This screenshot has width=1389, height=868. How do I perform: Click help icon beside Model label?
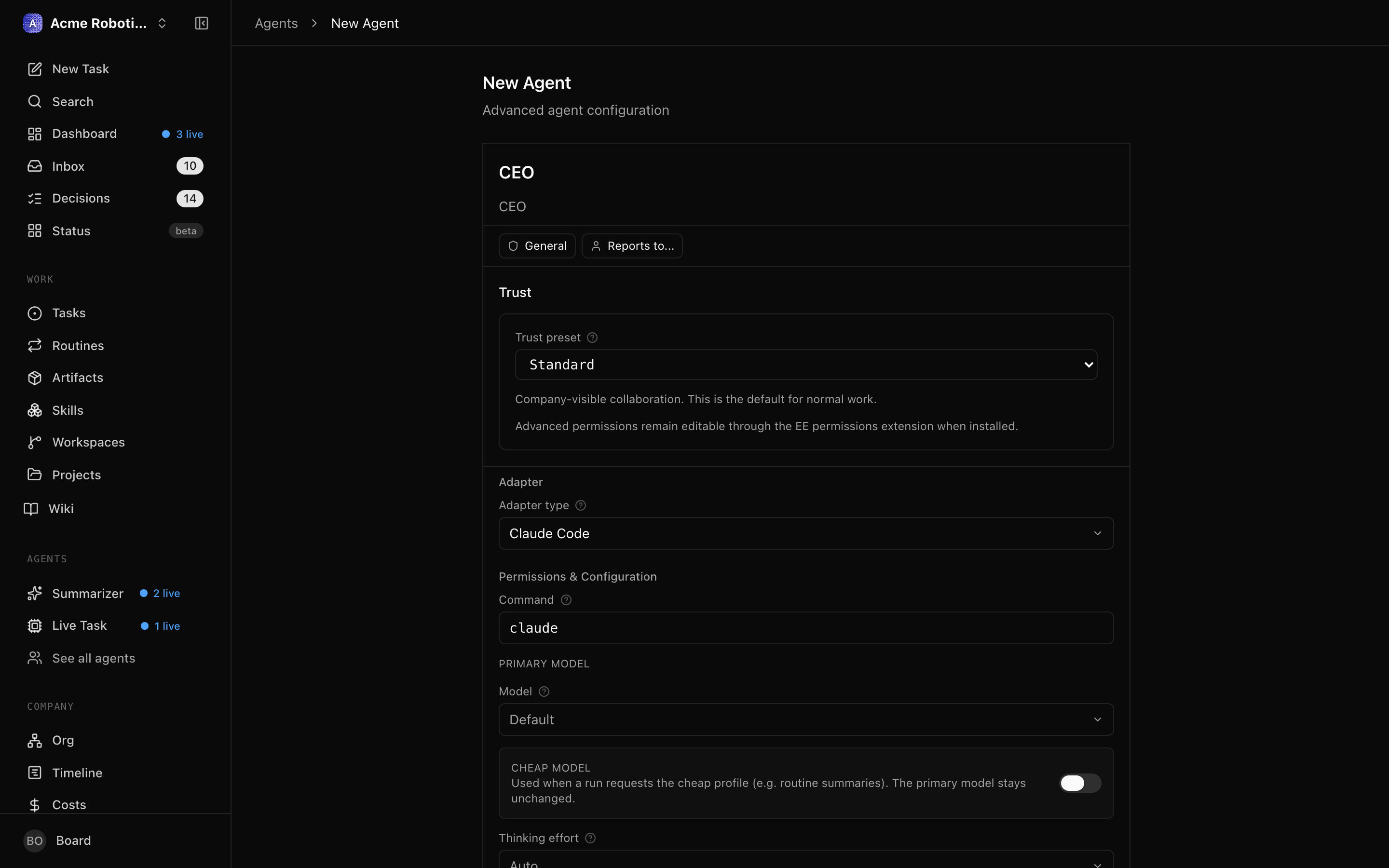[544, 692]
